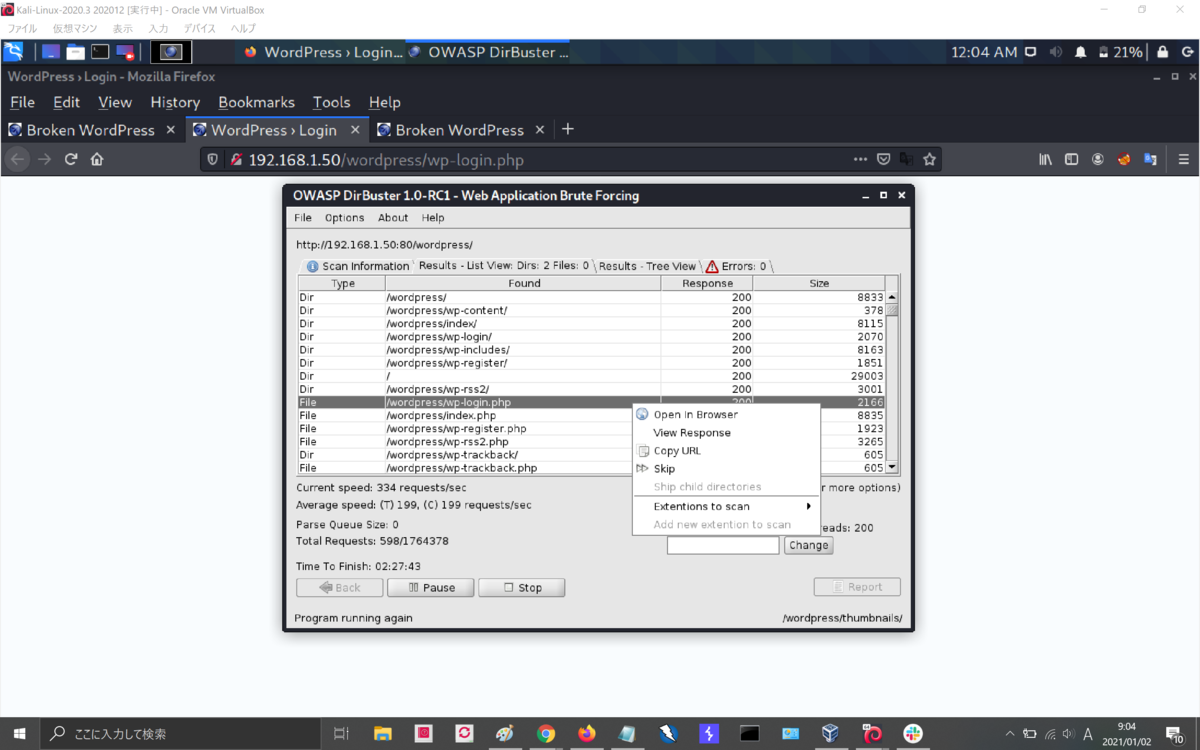Switch to Results - Tree View tab
This screenshot has width=1200, height=750.
coord(646,266)
